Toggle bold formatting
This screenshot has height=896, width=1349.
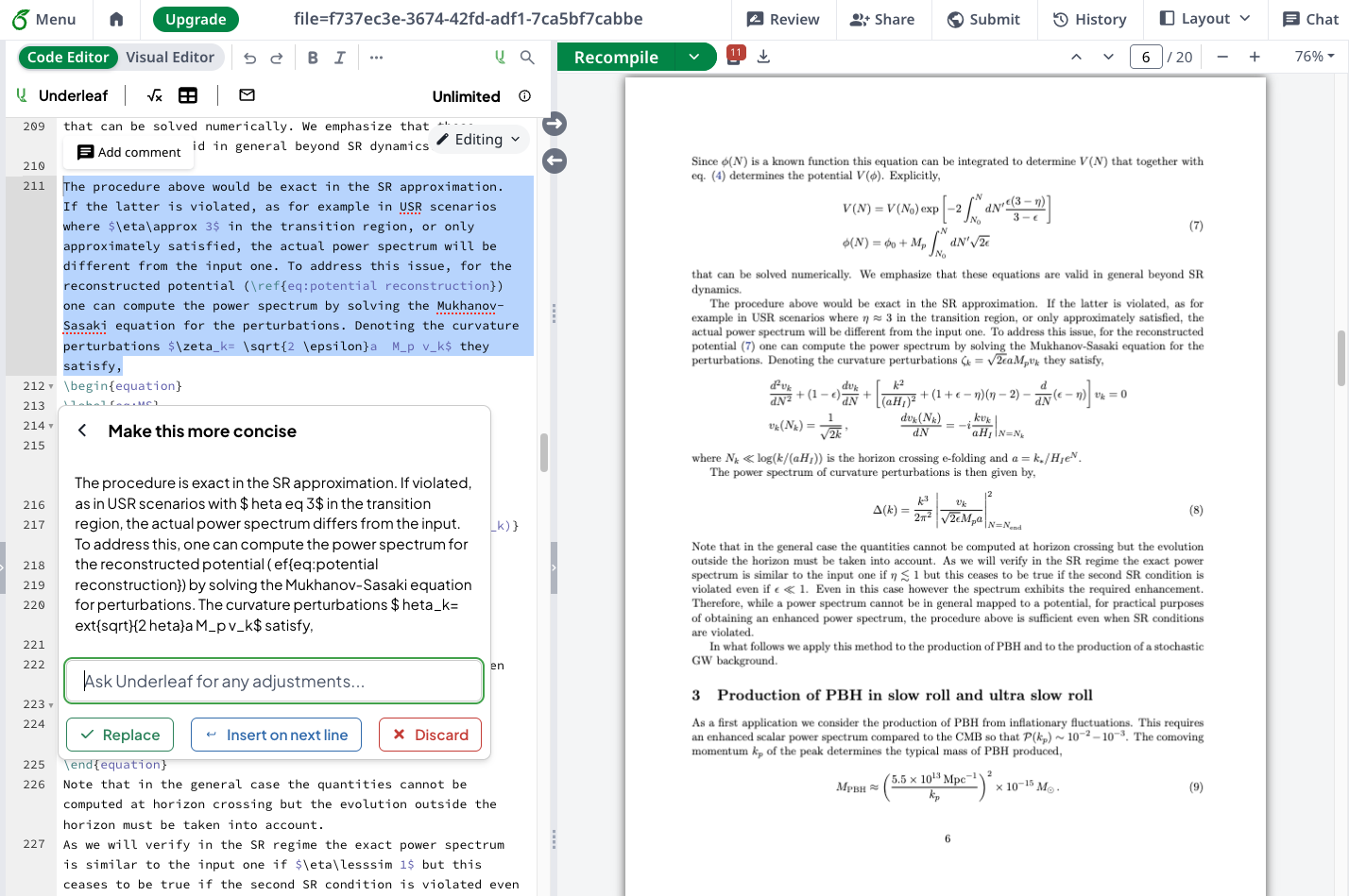coord(313,58)
